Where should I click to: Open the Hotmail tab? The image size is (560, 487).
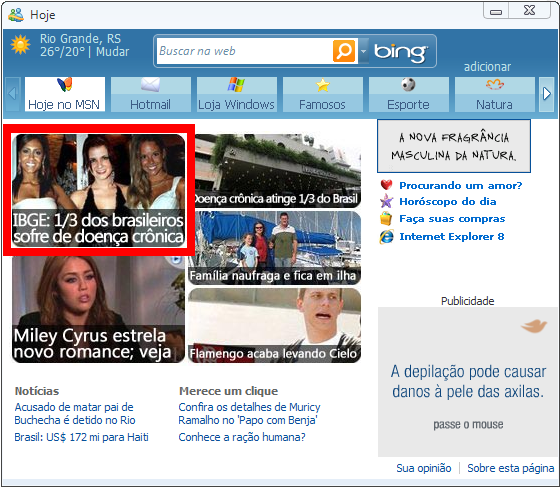151,94
